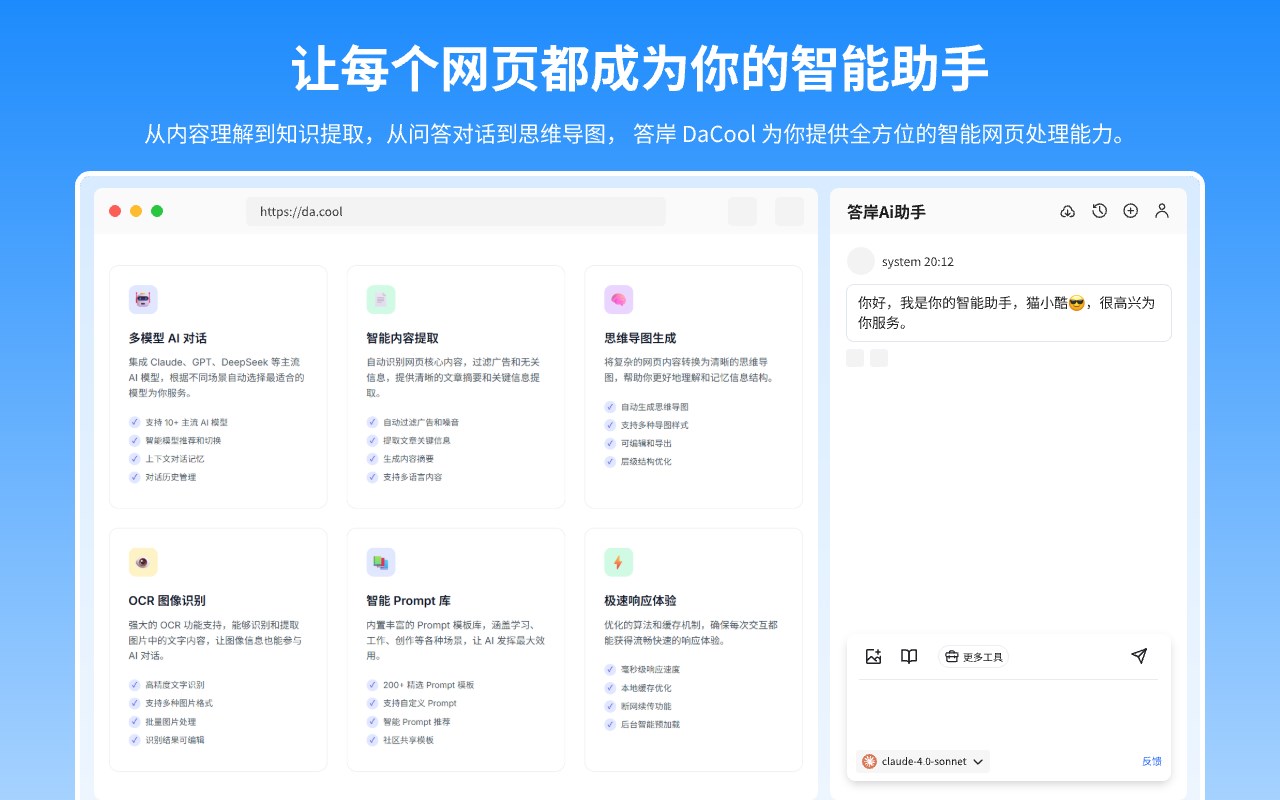
Task: Click the robot icon on 多模型 AI 对话 card
Action: click(143, 300)
